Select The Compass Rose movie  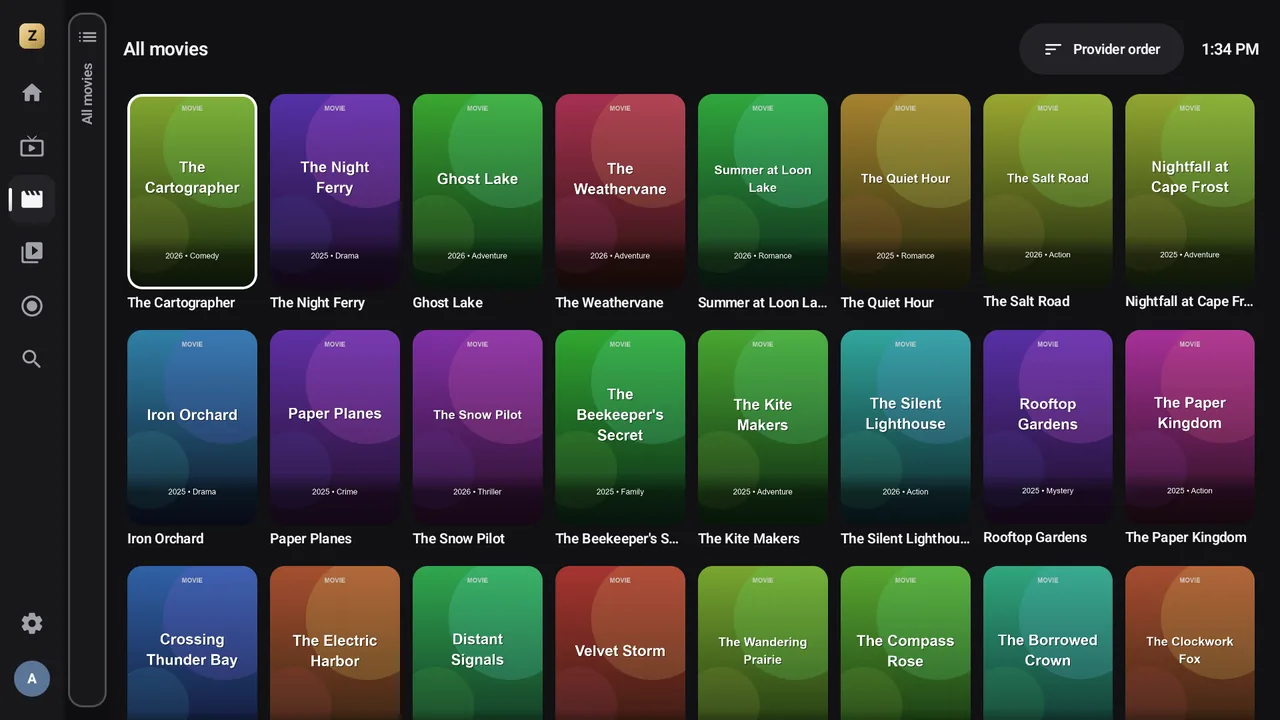[x=906, y=643]
